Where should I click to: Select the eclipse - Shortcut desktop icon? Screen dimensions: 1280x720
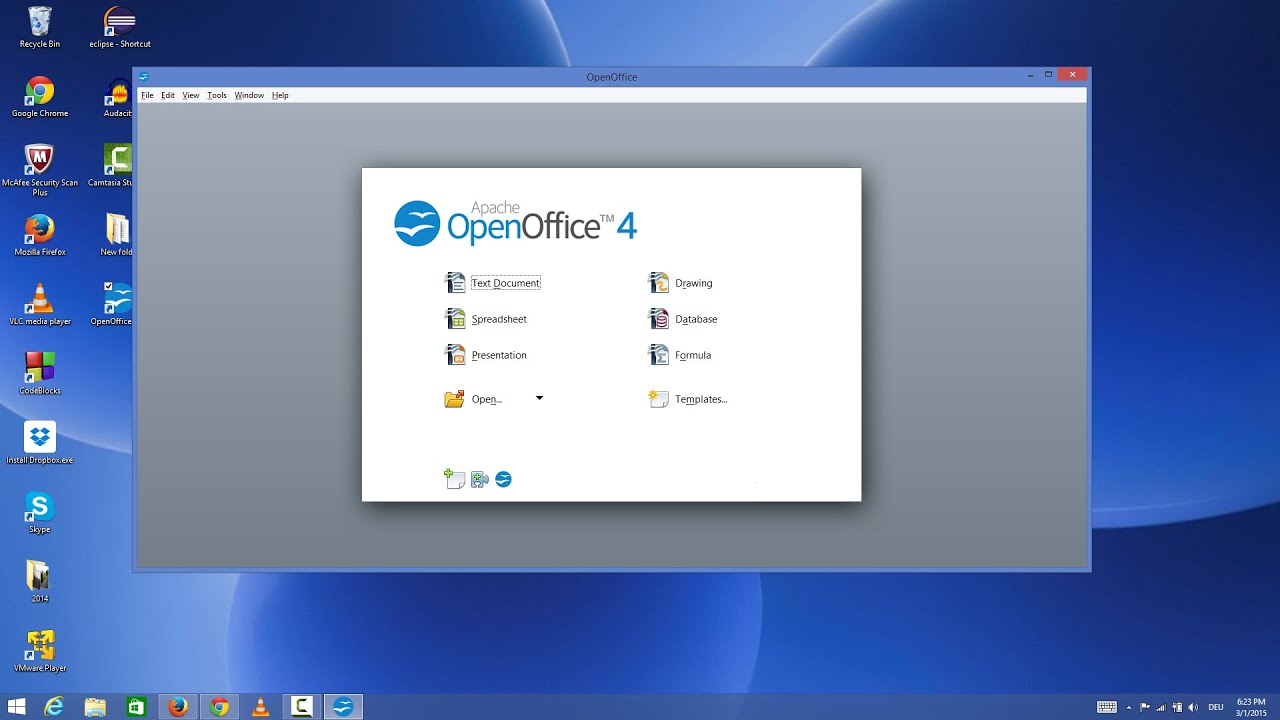pos(120,27)
